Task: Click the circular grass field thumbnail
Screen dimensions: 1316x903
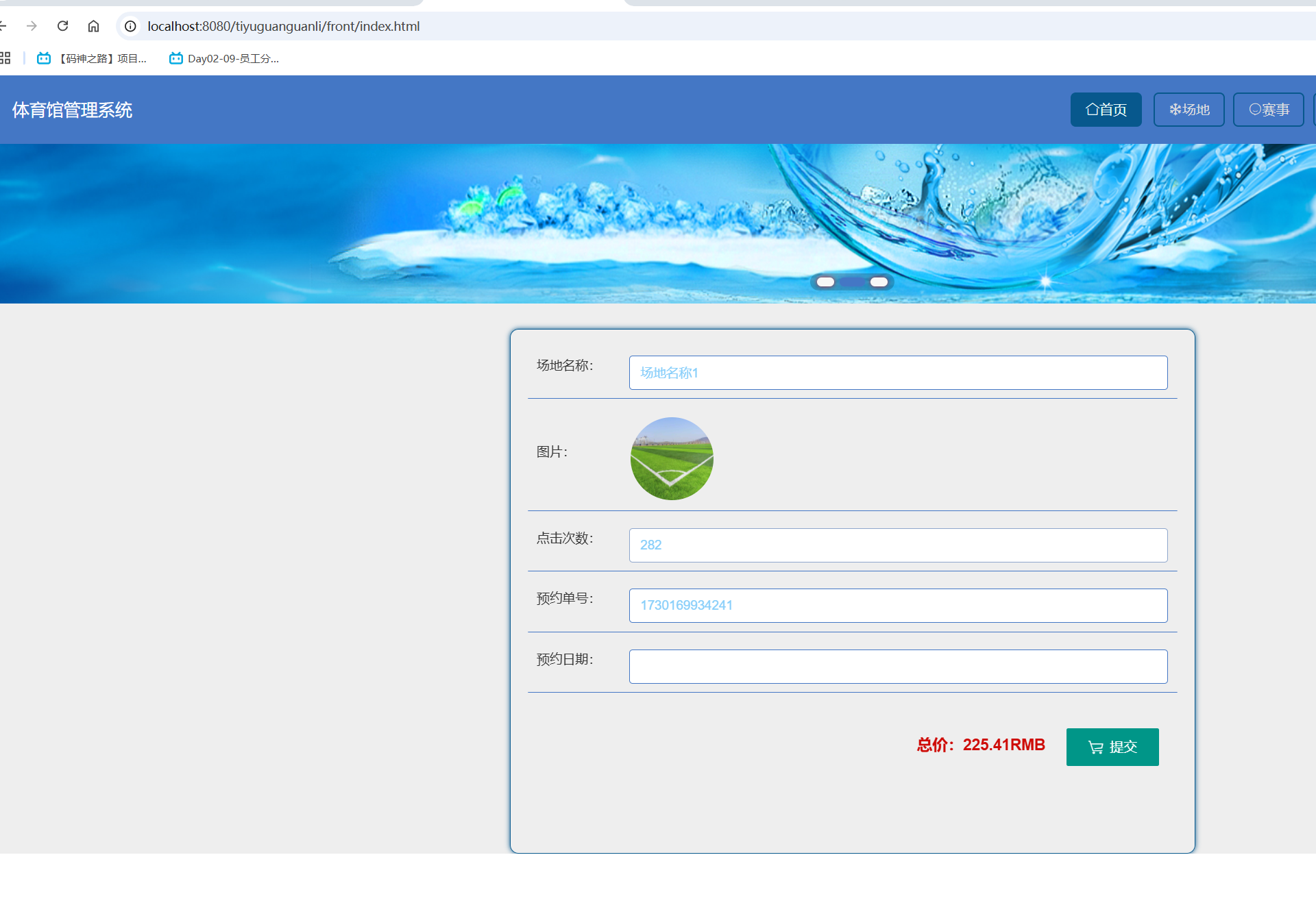Action: click(672, 458)
